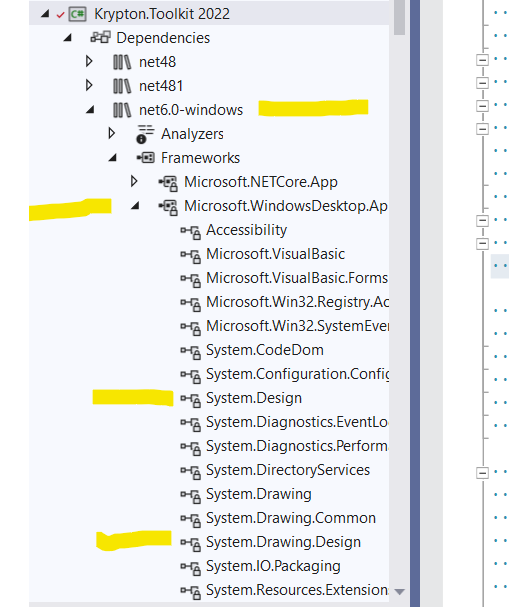The image size is (509, 607).
Task: Click the scrollbar down arrow
Action: [399, 592]
